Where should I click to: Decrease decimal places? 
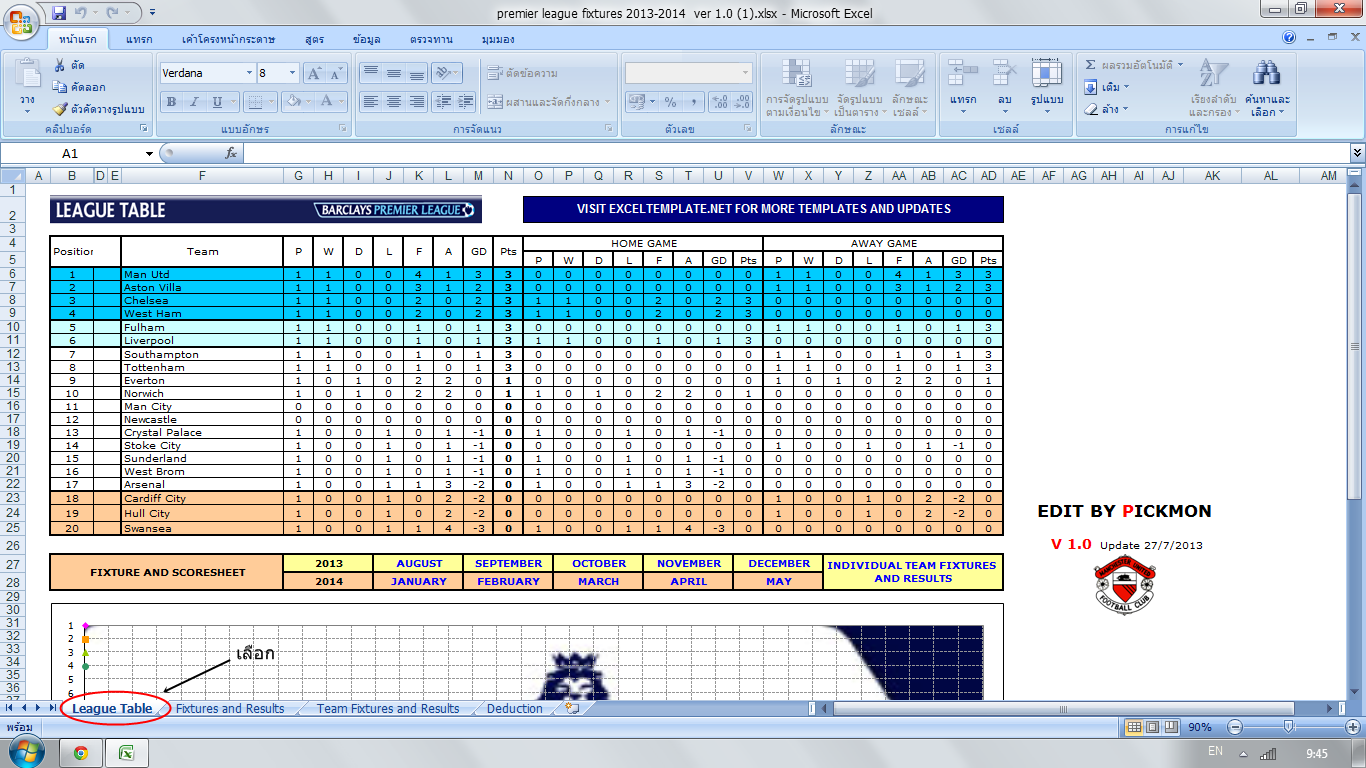(741, 102)
